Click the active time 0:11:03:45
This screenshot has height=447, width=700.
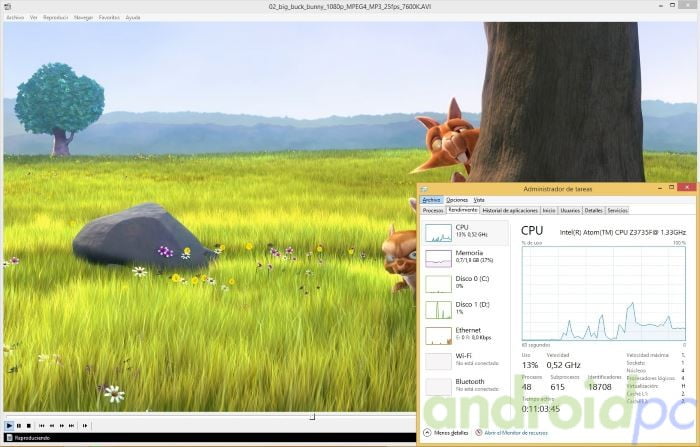pyautogui.click(x=541, y=409)
